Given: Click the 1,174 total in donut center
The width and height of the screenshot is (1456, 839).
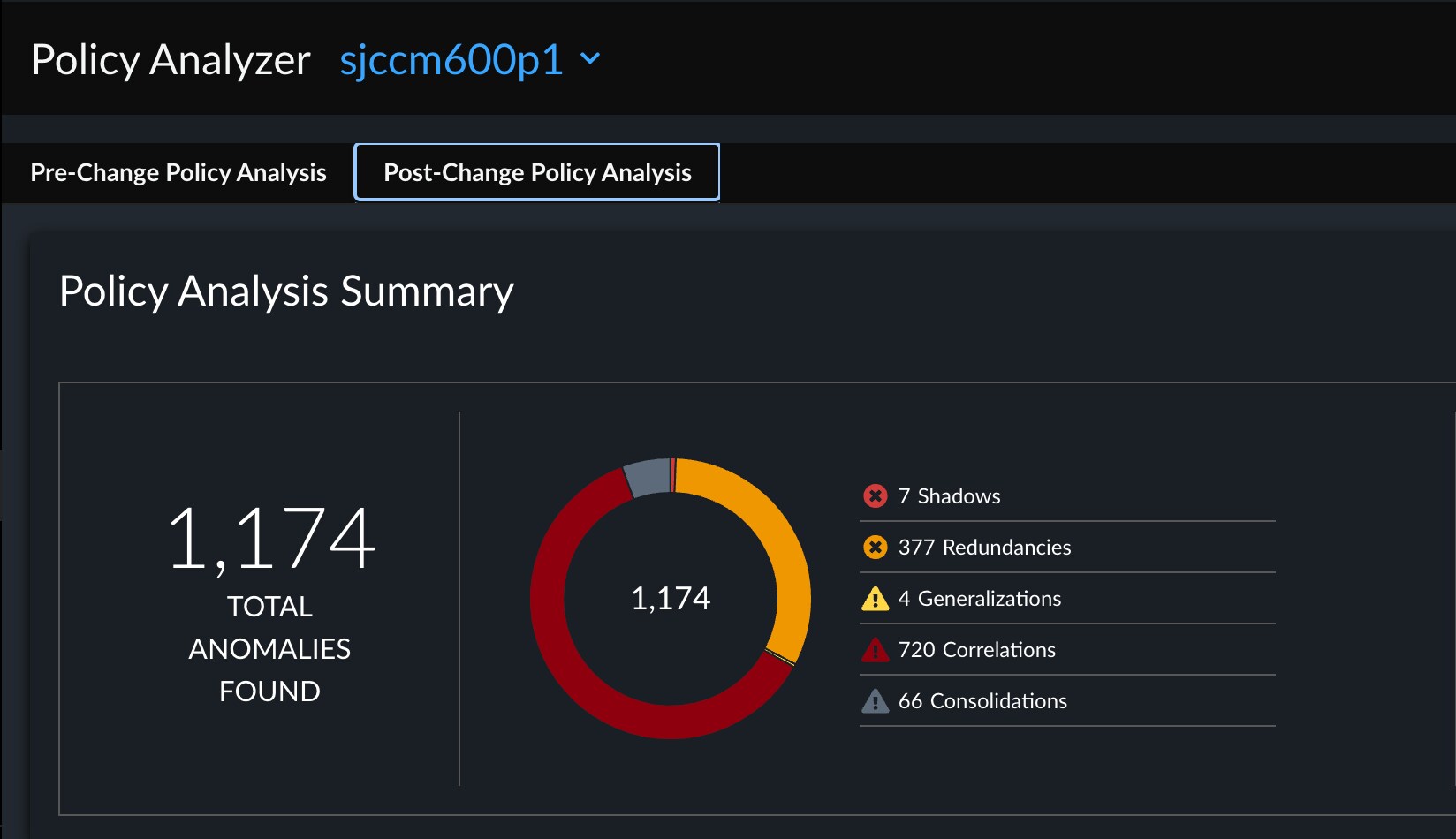Looking at the screenshot, I should (x=671, y=599).
